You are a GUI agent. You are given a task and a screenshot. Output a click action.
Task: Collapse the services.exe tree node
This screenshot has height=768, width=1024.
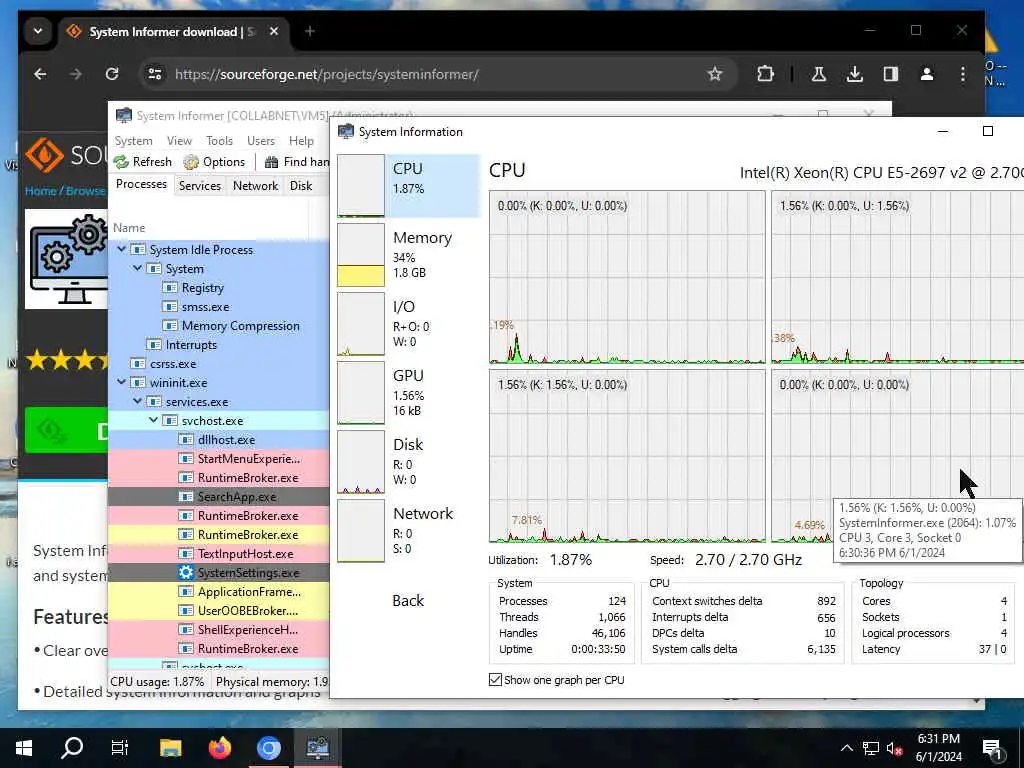point(137,401)
